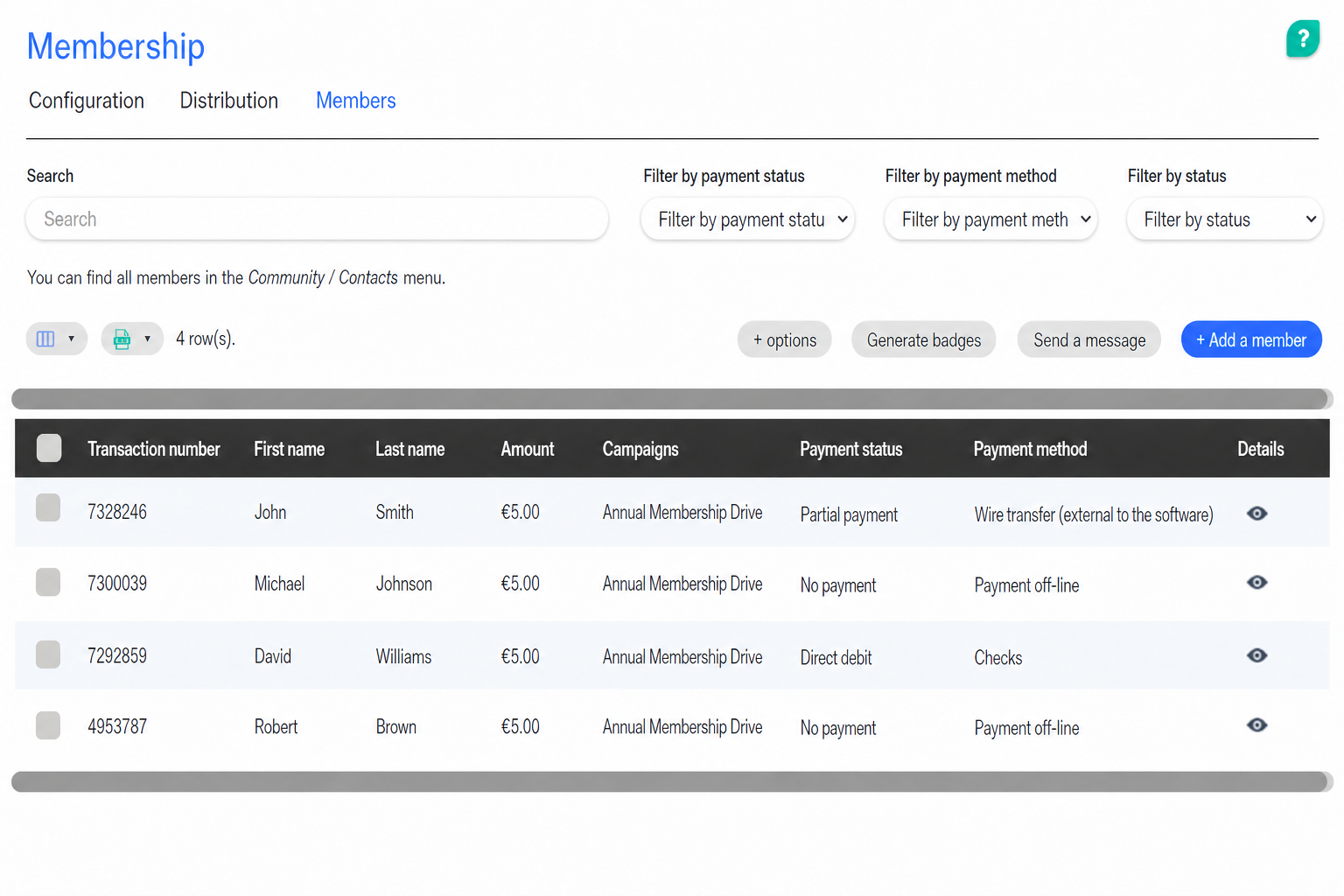The height and width of the screenshot is (896, 1344).
Task: Click the Community / Contacts menu text
Action: pos(323,277)
